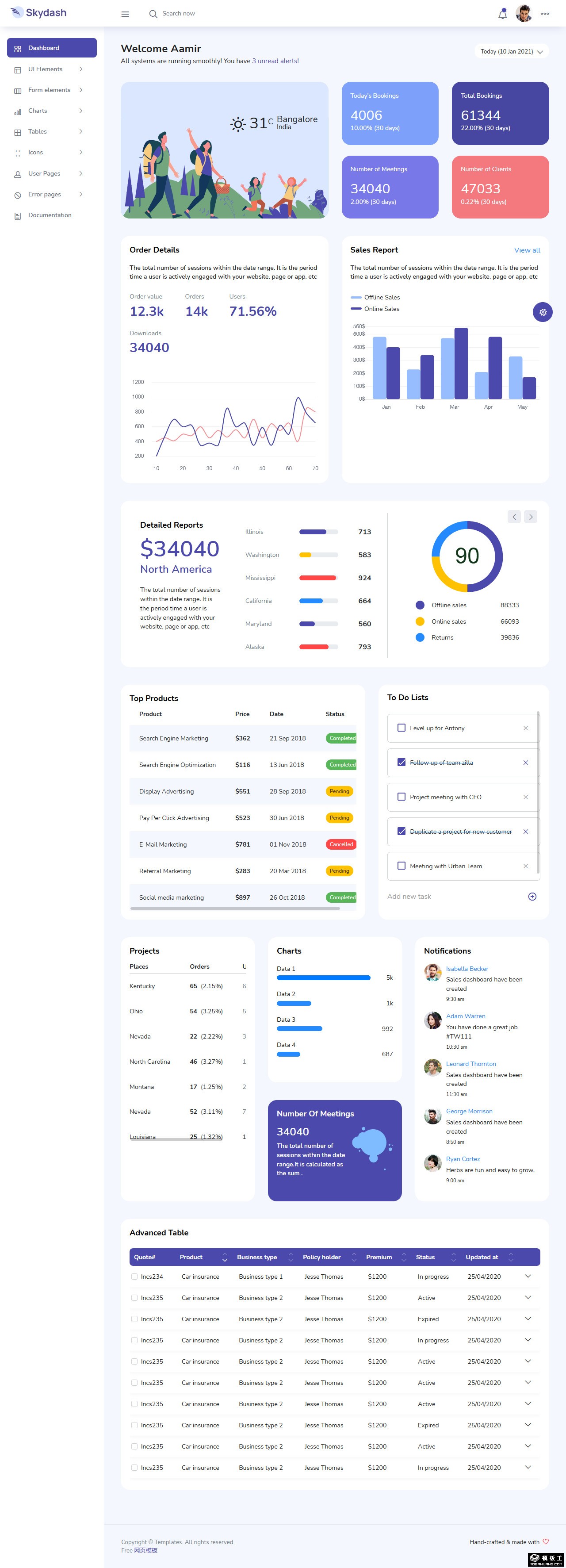Open the 'Today (10 Jan 2021)' date dropdown
Screen dimensions: 566x1568
(x=511, y=52)
